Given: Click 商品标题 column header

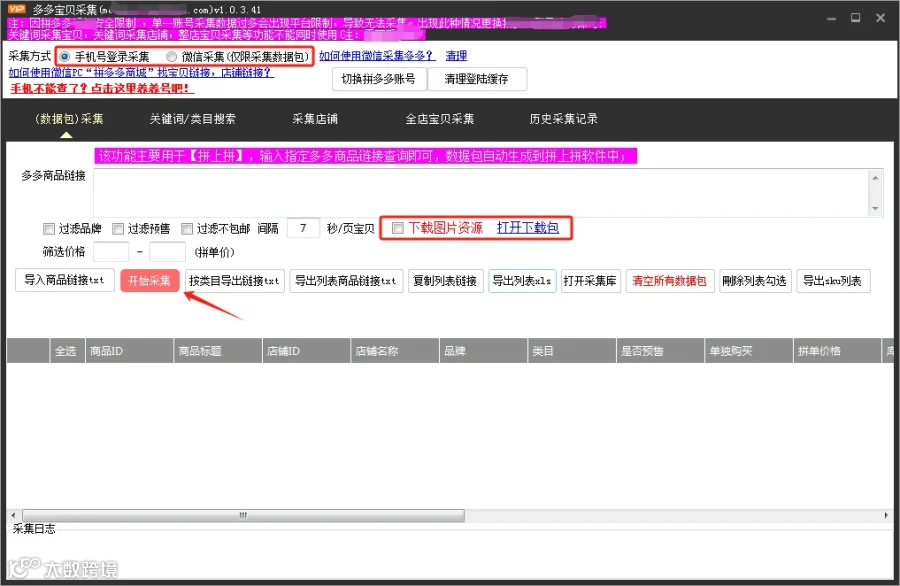Looking at the screenshot, I should [x=218, y=351].
